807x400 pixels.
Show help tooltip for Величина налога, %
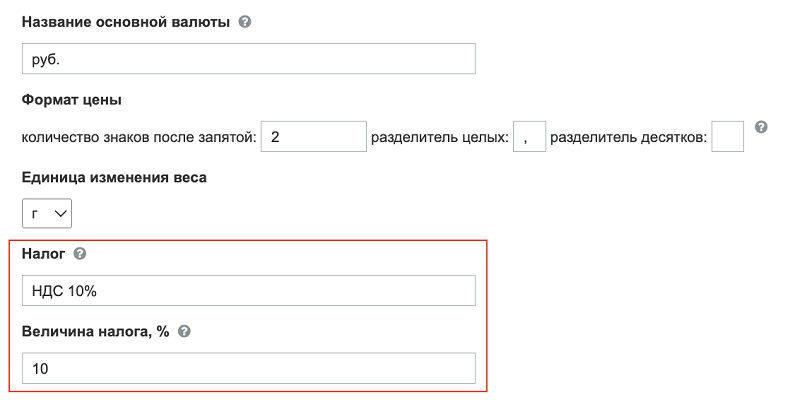[184, 332]
